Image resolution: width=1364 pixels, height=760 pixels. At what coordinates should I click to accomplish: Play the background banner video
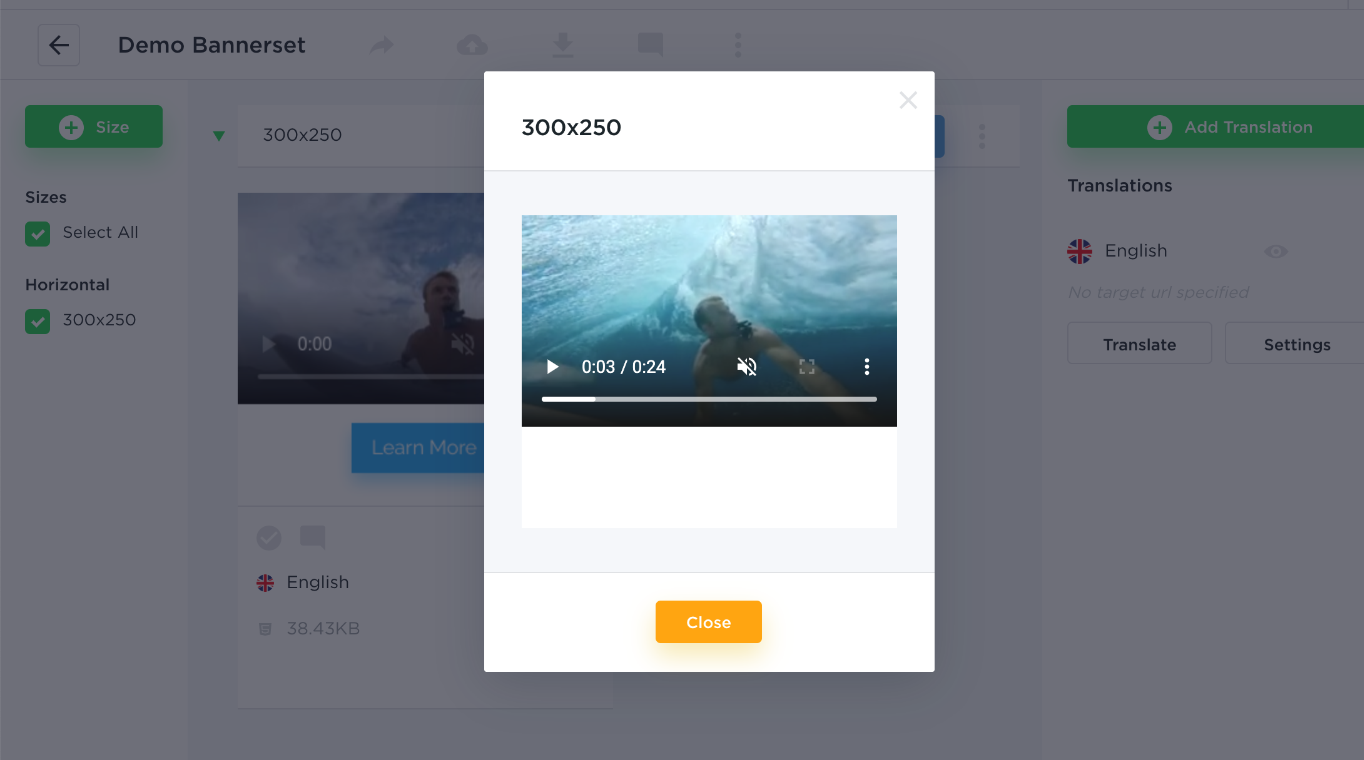pos(268,344)
